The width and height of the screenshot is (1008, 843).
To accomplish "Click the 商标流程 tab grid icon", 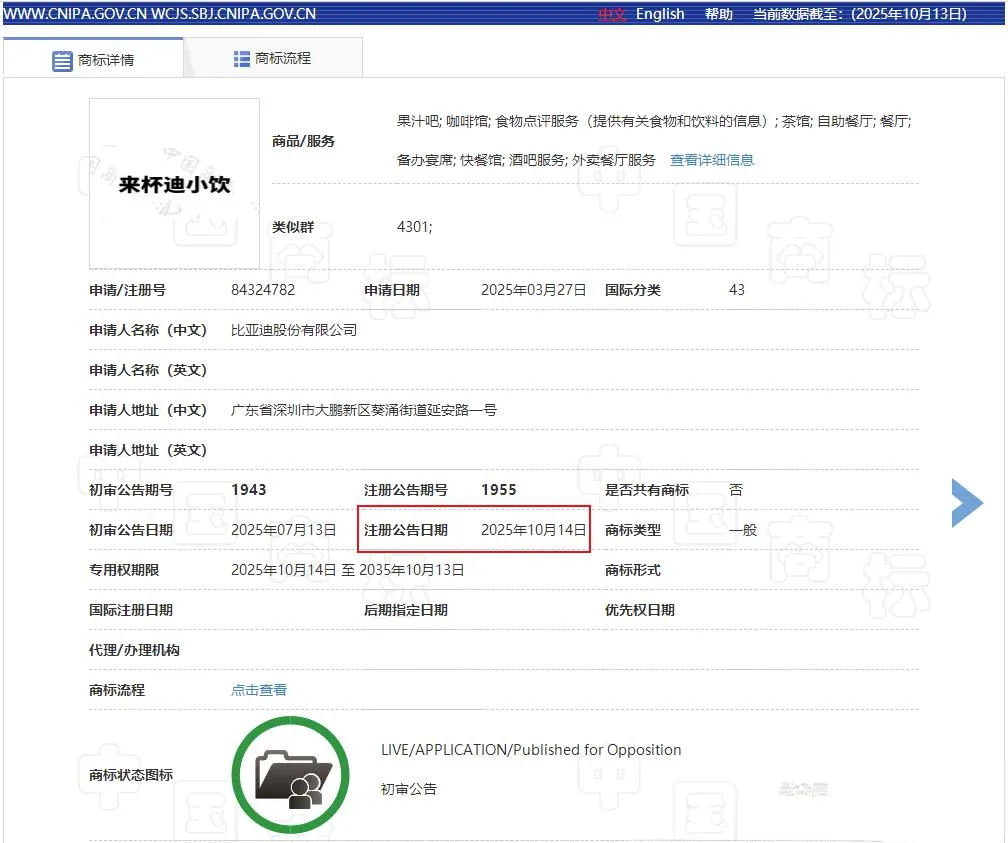I will [x=241, y=57].
